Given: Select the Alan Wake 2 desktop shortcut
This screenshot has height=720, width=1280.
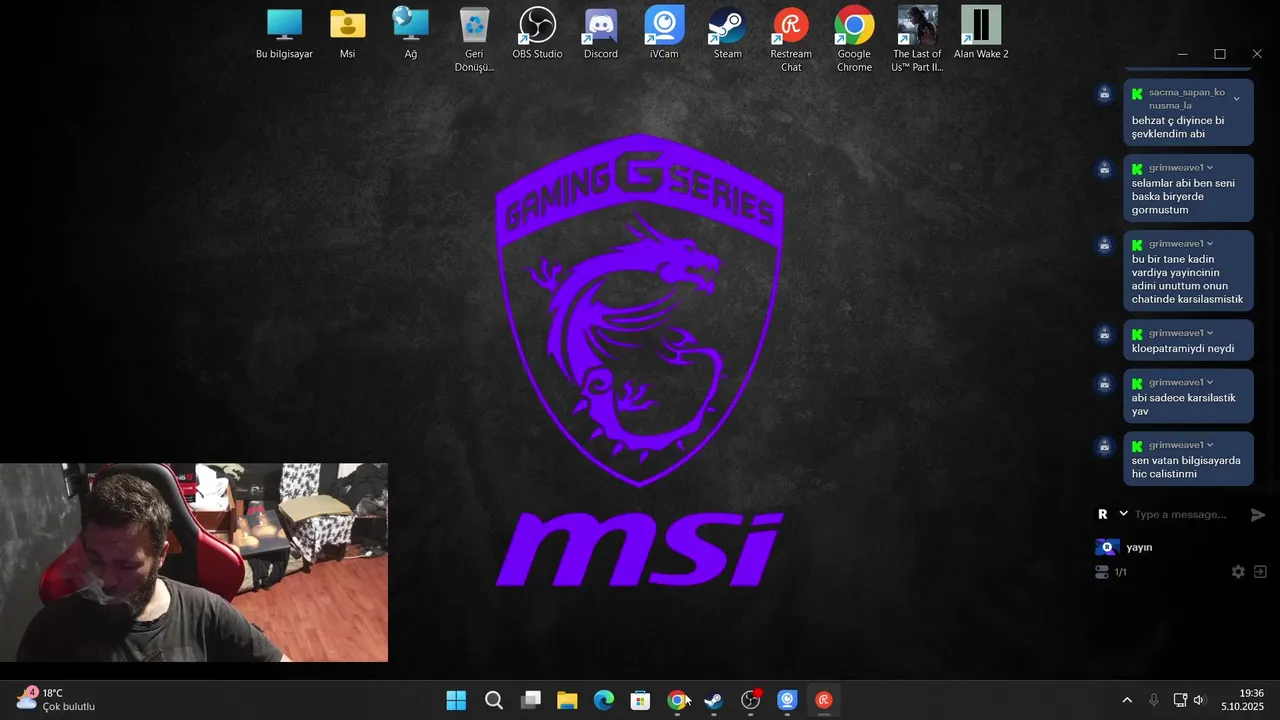Looking at the screenshot, I should (x=981, y=33).
